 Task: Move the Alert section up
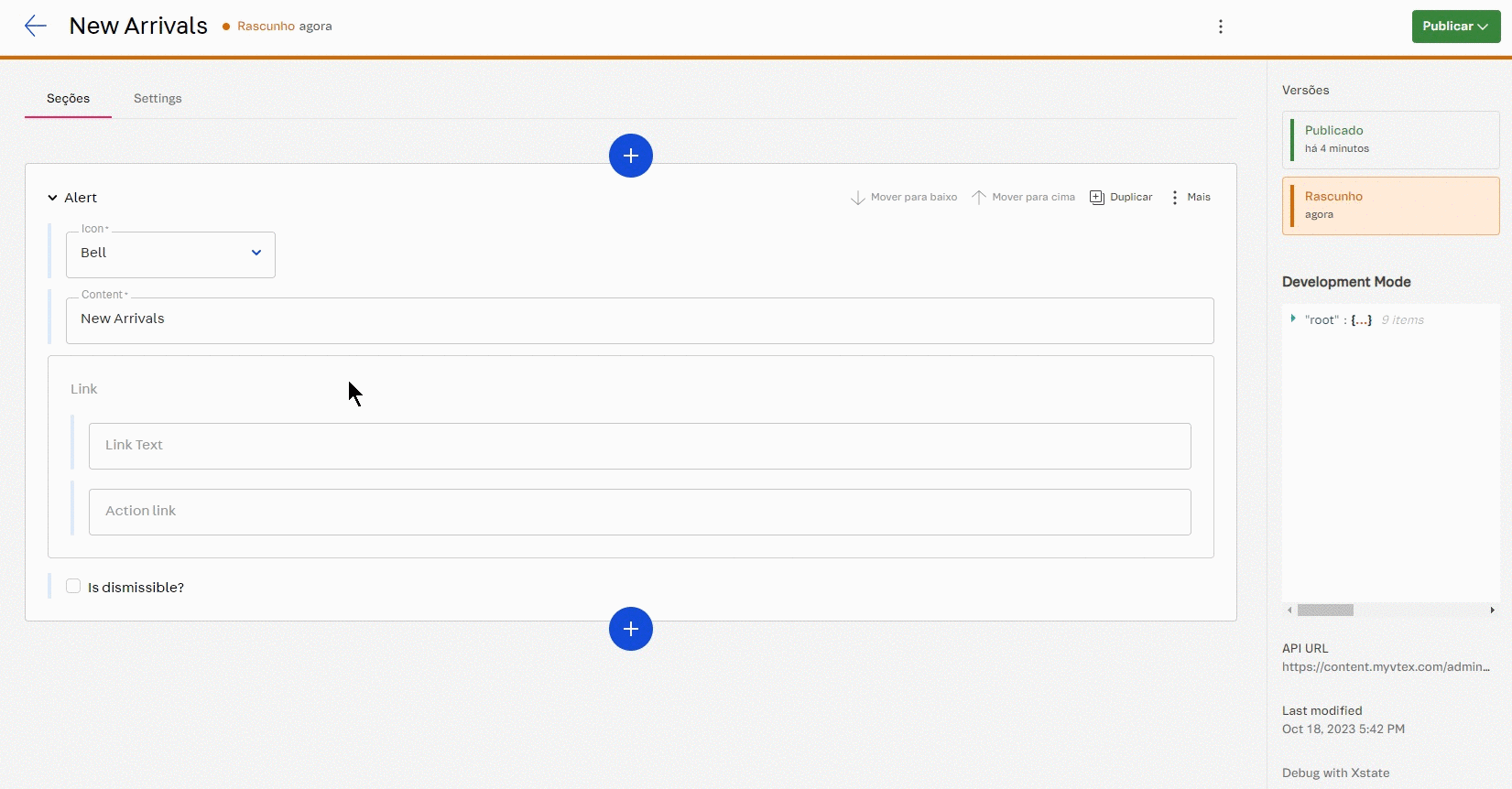point(1023,198)
